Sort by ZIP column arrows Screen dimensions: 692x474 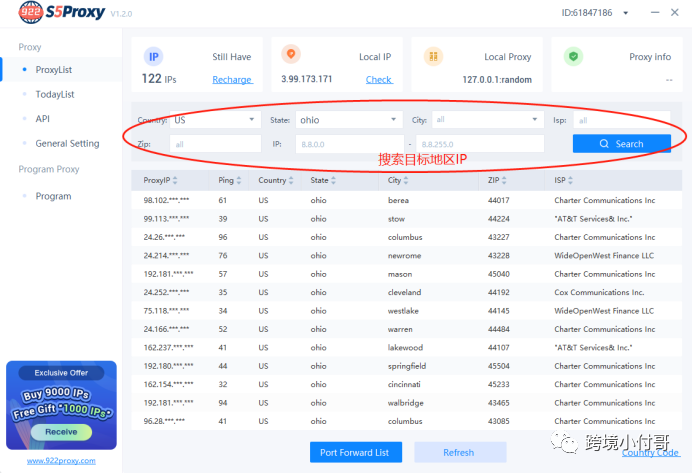tap(504, 180)
